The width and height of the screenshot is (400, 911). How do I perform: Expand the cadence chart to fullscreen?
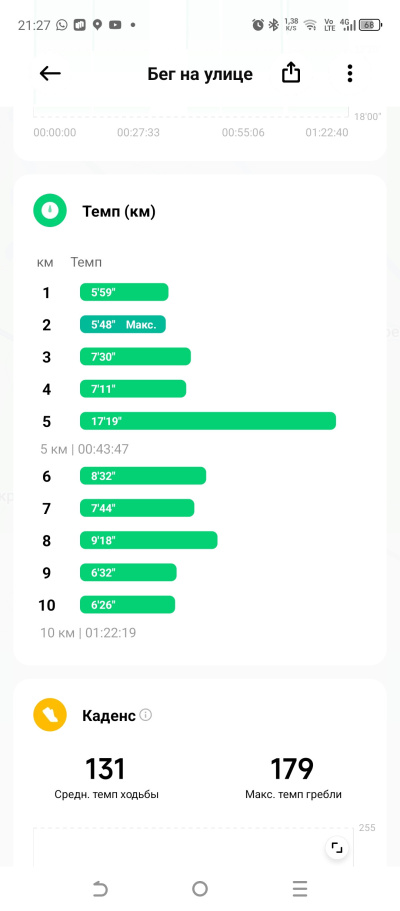coord(337,848)
